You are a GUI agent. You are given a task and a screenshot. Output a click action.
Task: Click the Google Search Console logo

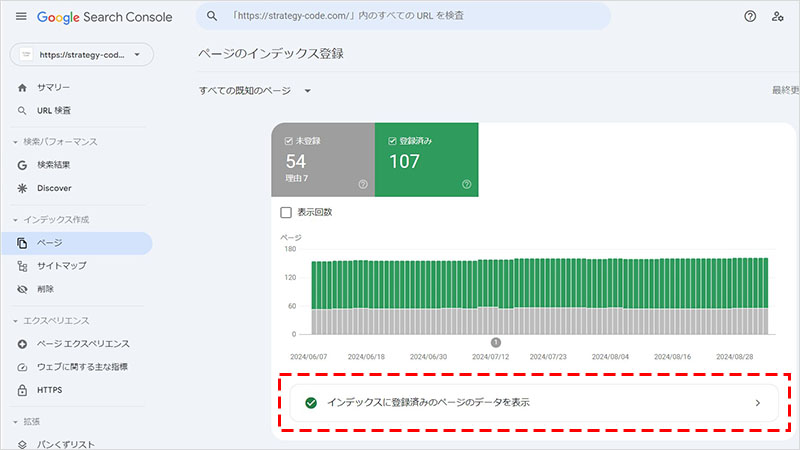[105, 17]
